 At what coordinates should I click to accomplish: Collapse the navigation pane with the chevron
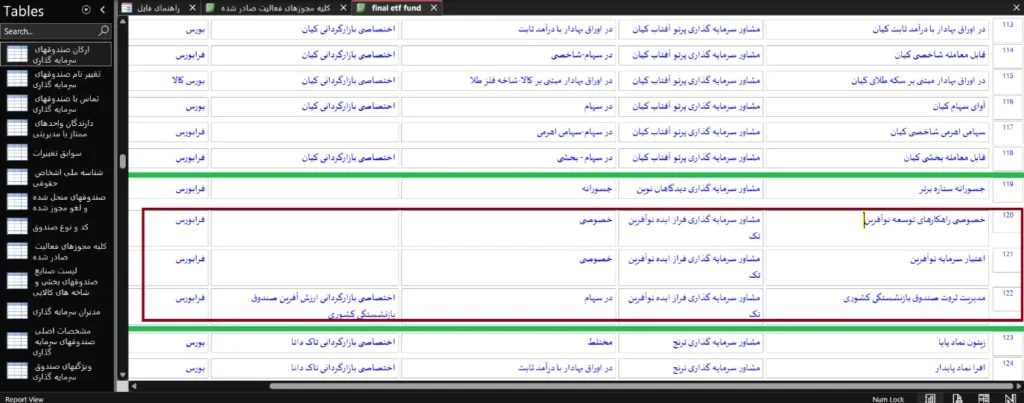[103, 10]
